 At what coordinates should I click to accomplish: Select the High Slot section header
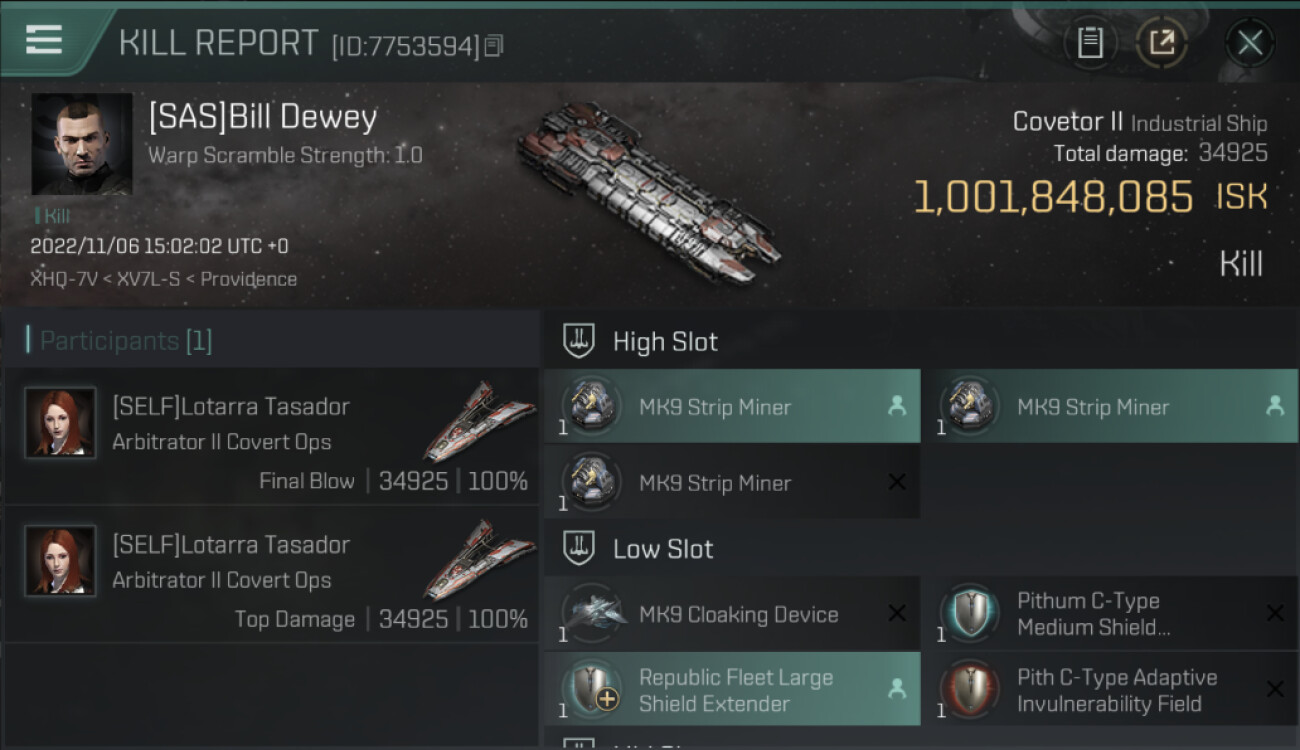tap(664, 342)
